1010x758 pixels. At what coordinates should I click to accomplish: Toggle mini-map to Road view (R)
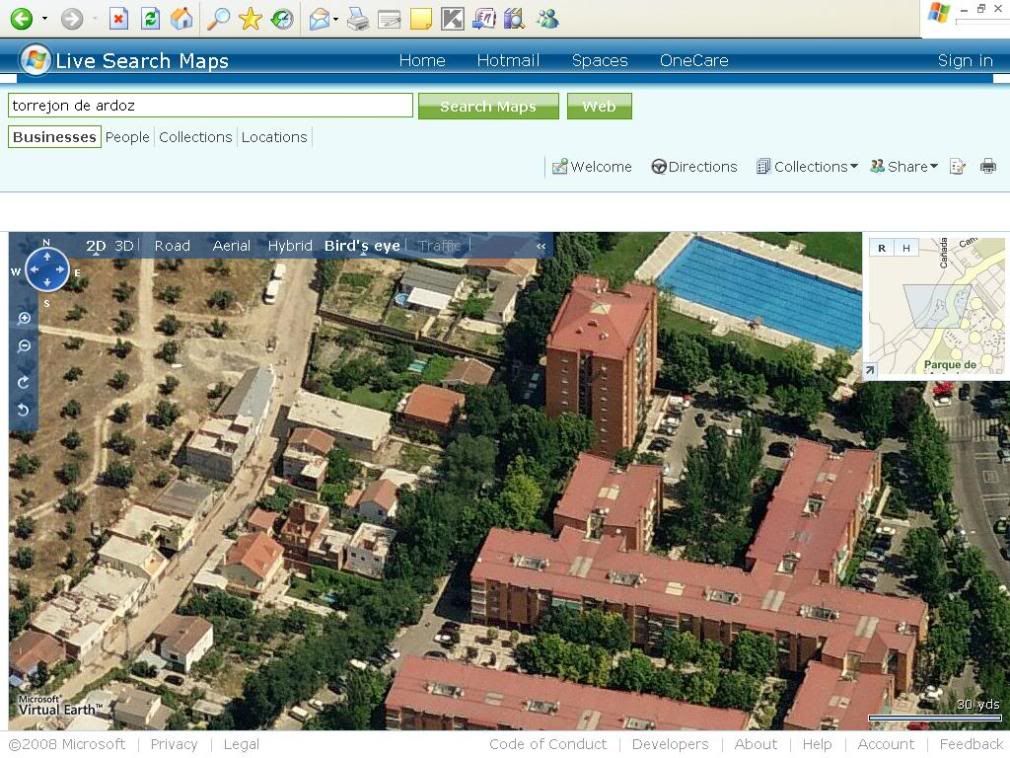click(882, 248)
